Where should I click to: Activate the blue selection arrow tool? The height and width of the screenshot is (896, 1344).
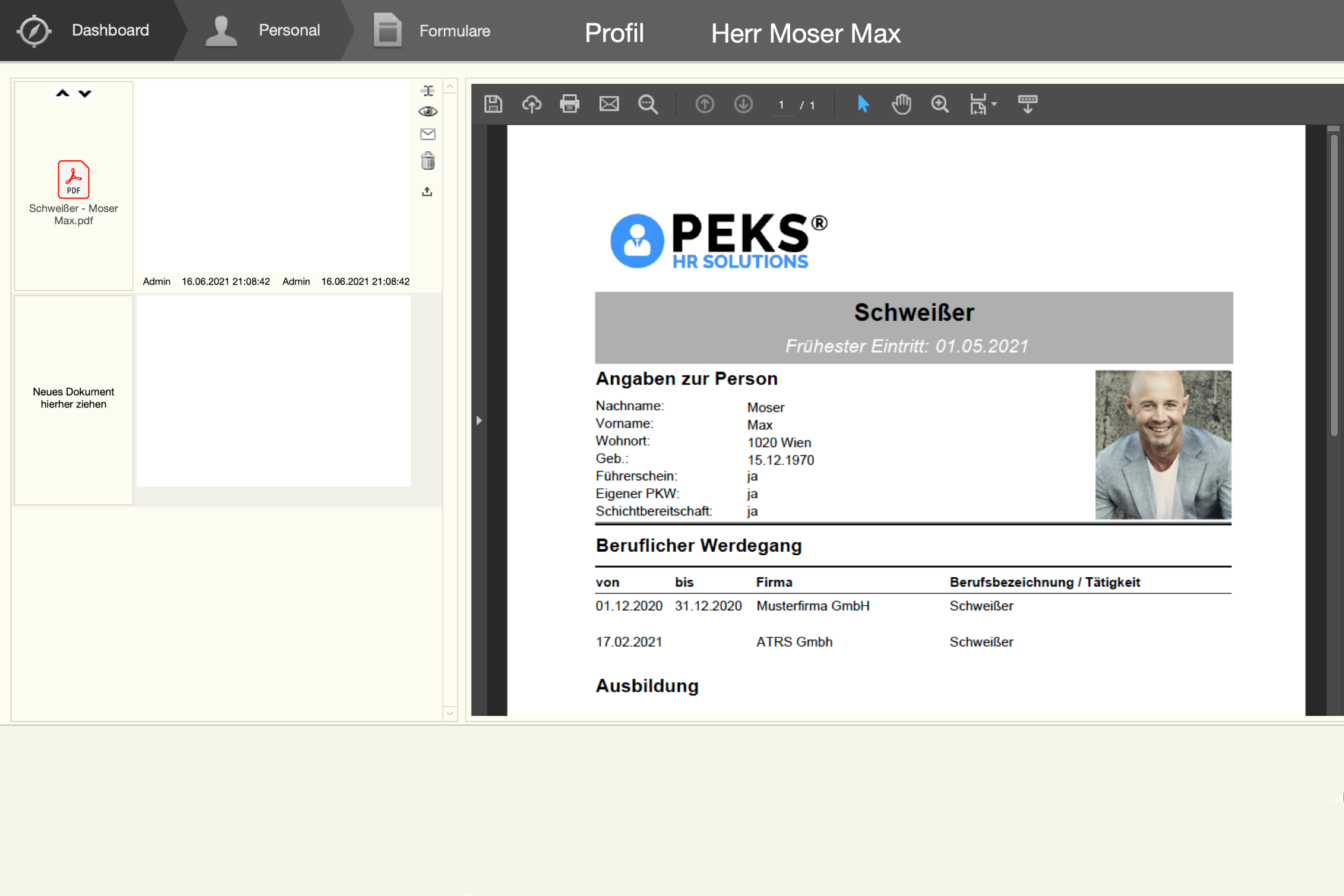pos(863,104)
